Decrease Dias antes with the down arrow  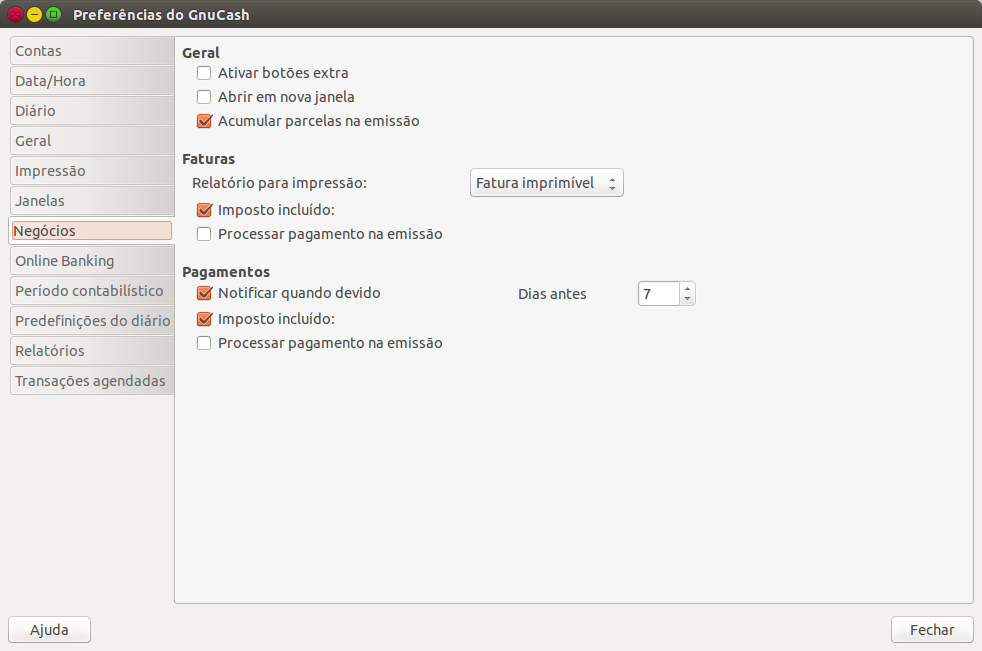pyautogui.click(x=687, y=299)
